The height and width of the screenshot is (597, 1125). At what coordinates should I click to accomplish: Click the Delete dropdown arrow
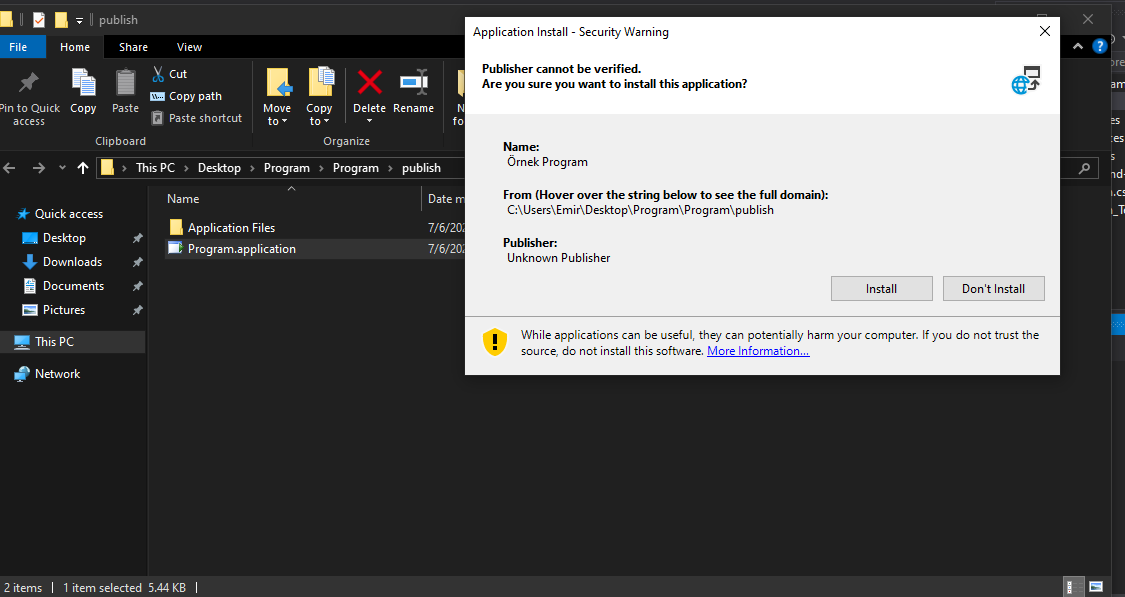pyautogui.click(x=369, y=121)
